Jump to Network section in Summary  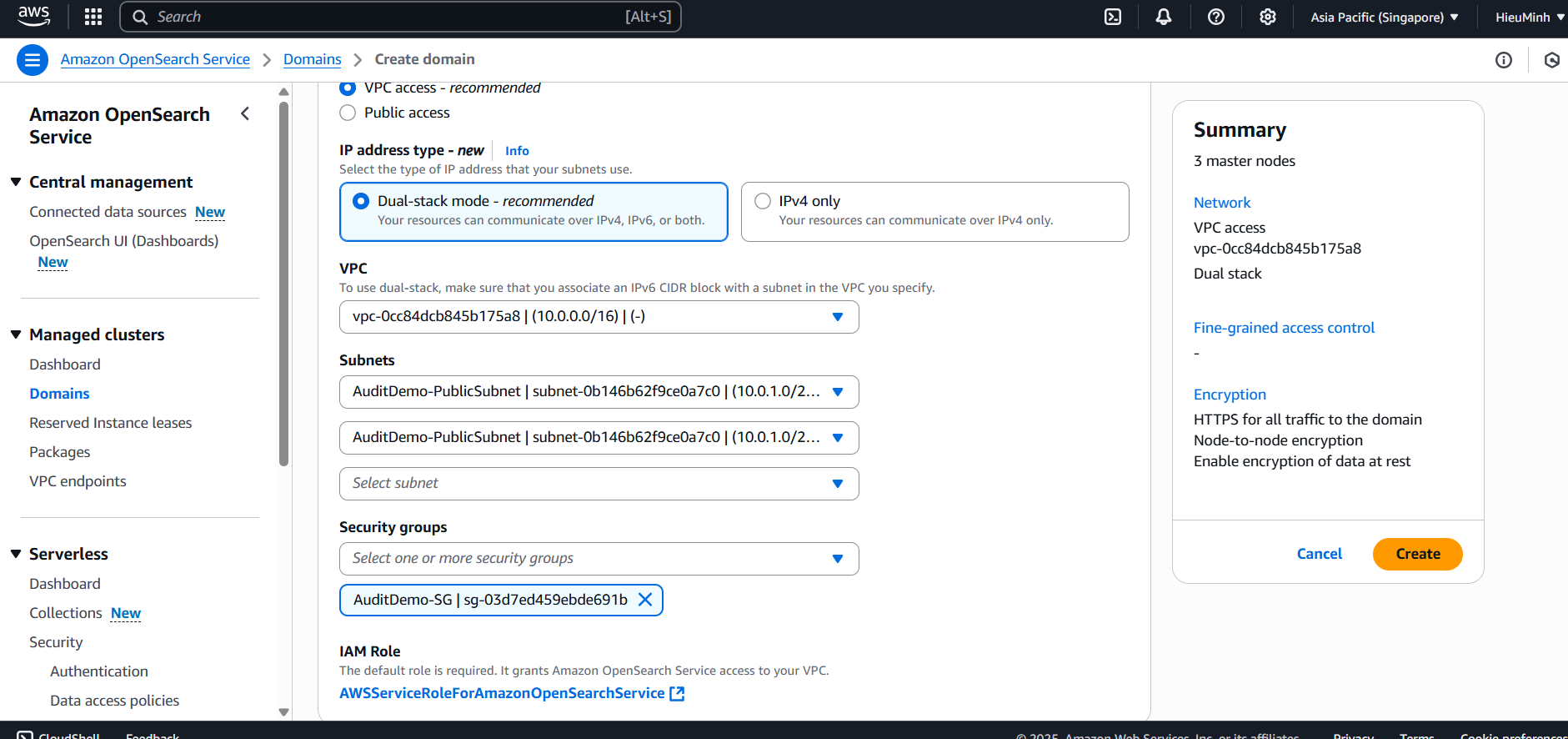tap(1222, 203)
